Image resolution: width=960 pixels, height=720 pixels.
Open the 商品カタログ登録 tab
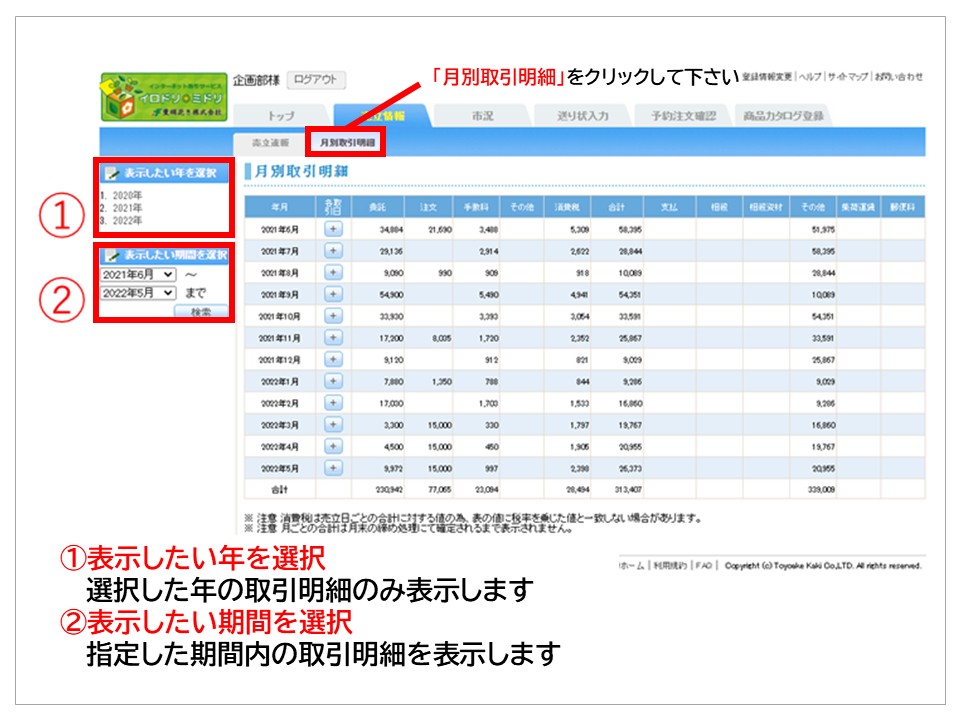[784, 116]
